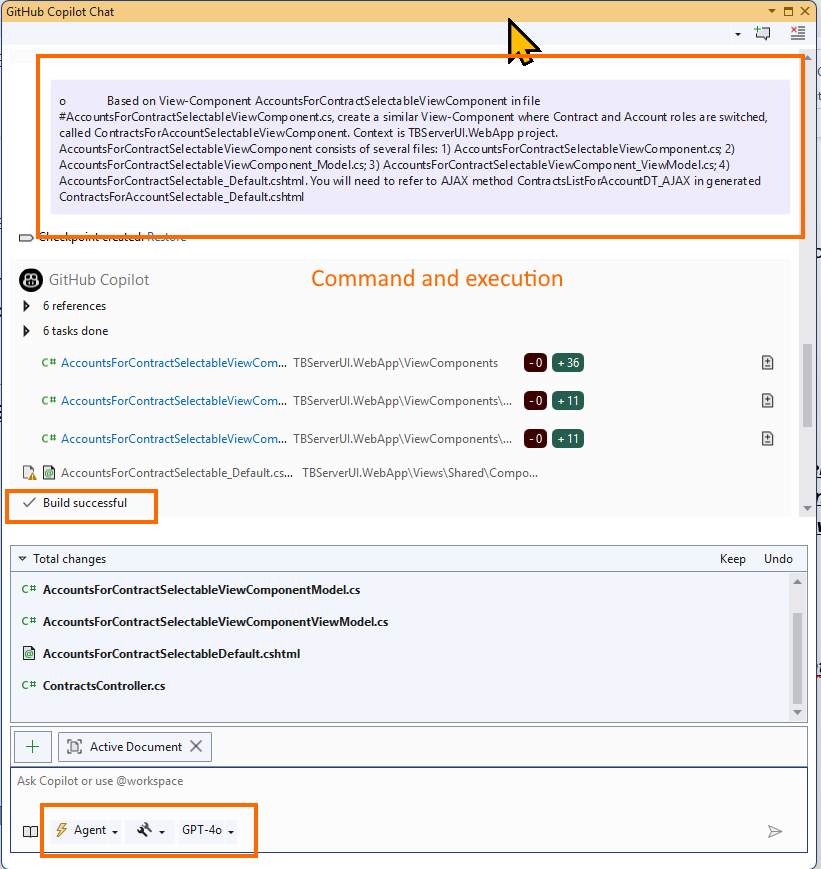Select the Active Document context chip

pyautogui.click(x=135, y=747)
